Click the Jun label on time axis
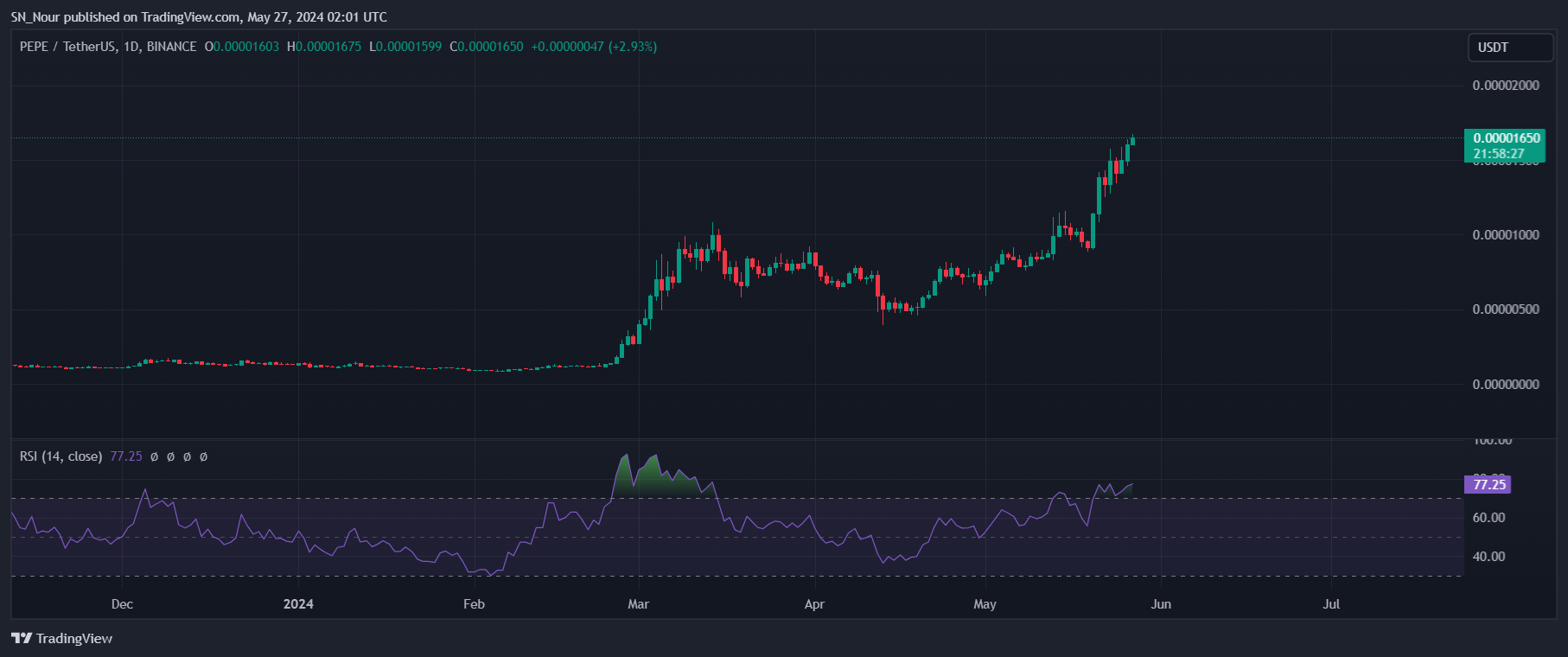Image resolution: width=1568 pixels, height=657 pixels. click(1161, 604)
